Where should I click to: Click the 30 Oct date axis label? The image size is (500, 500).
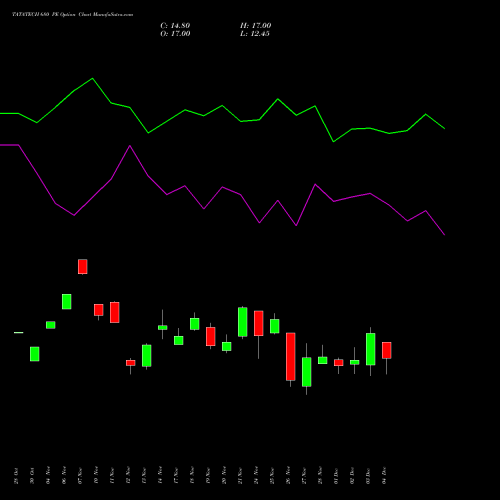(32, 476)
